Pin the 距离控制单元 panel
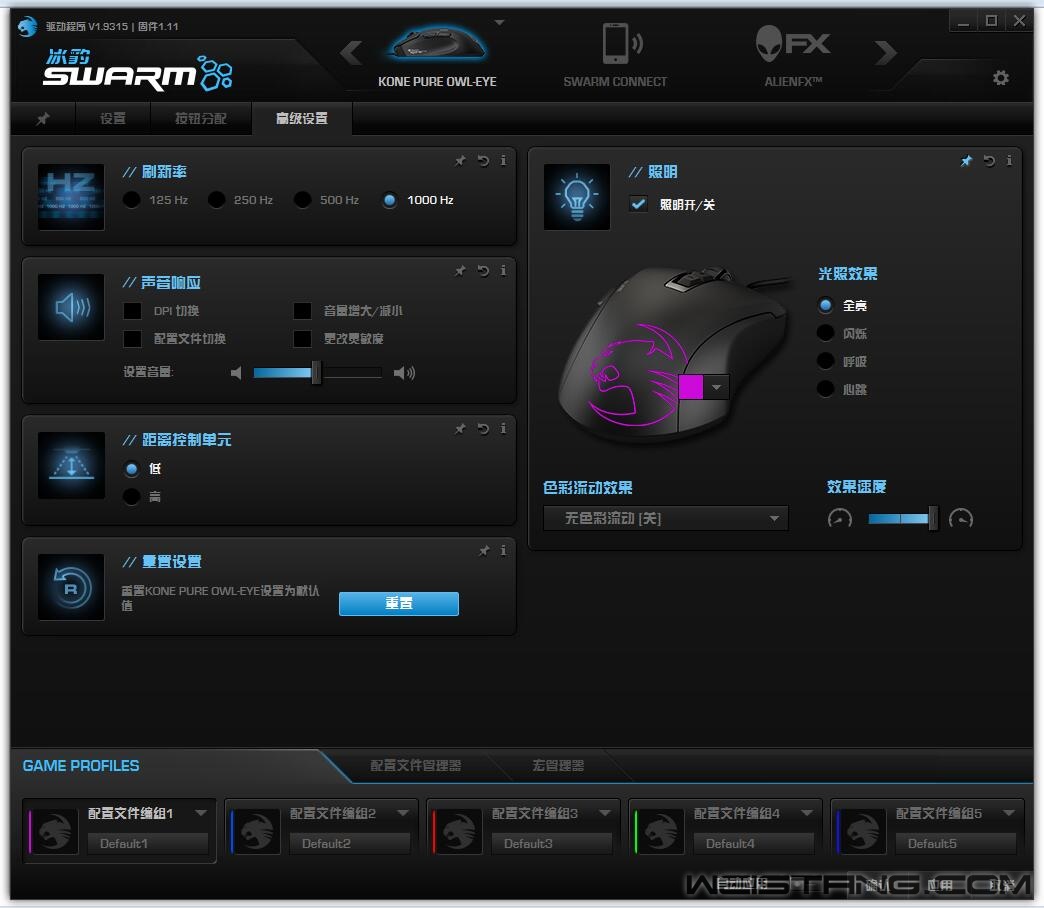This screenshot has width=1044, height=908. [x=460, y=429]
